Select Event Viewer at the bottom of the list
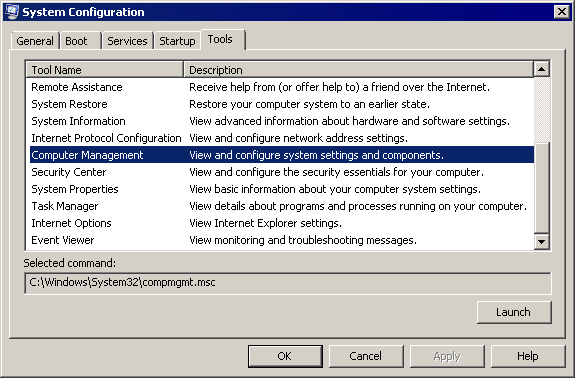This screenshot has width=575, height=378. pos(282,240)
